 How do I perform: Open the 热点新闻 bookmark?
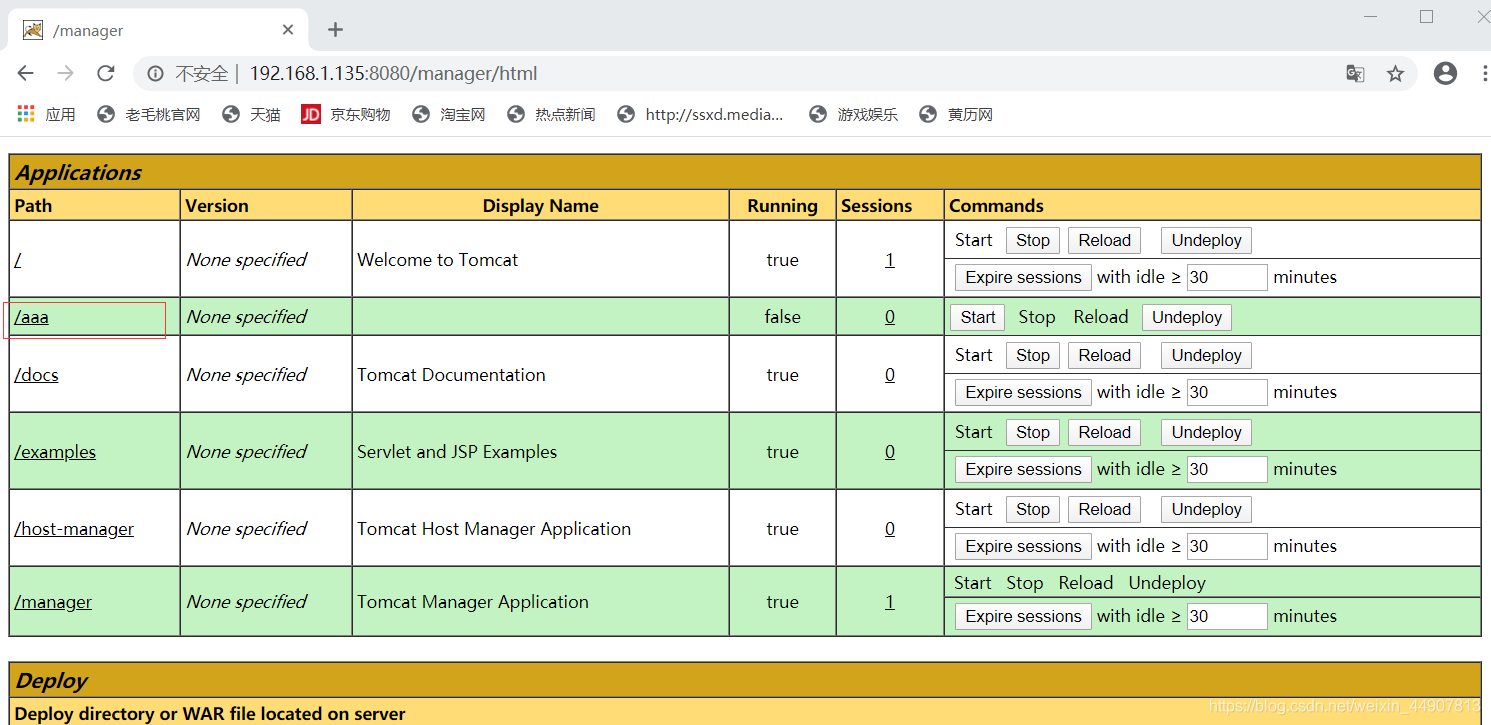[551, 114]
